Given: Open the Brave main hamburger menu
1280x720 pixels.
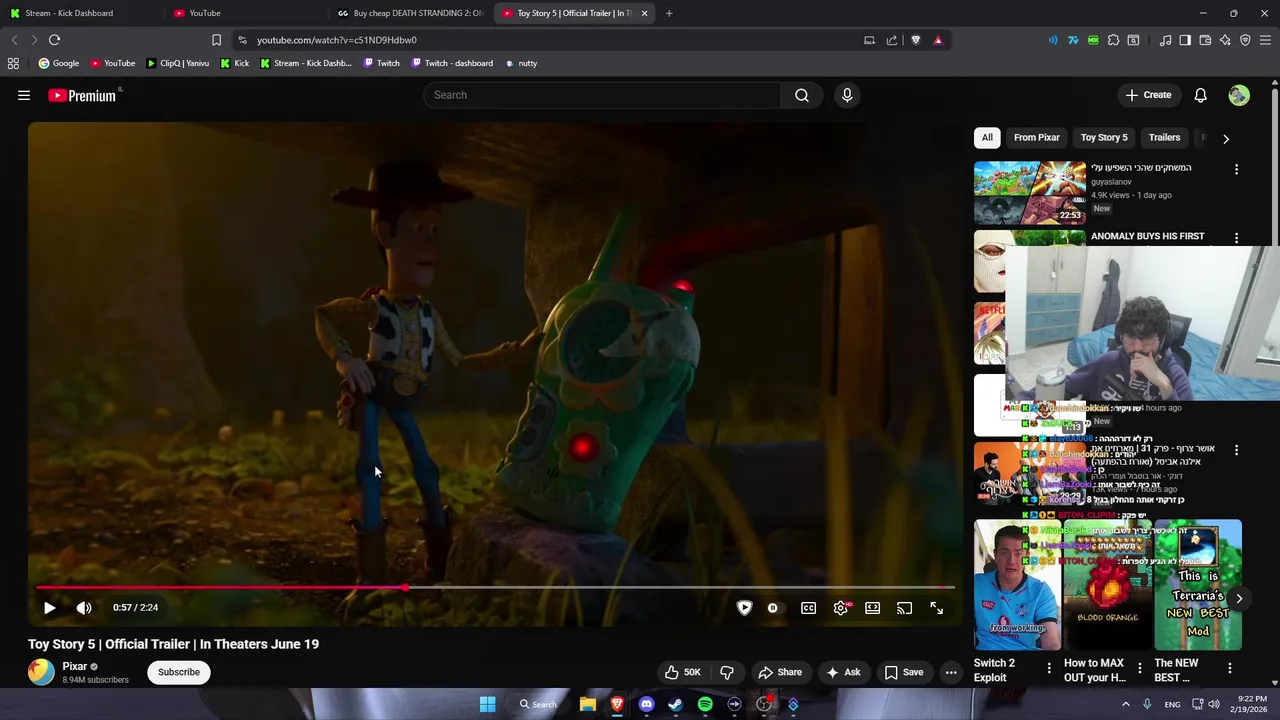Looking at the screenshot, I should (1265, 40).
